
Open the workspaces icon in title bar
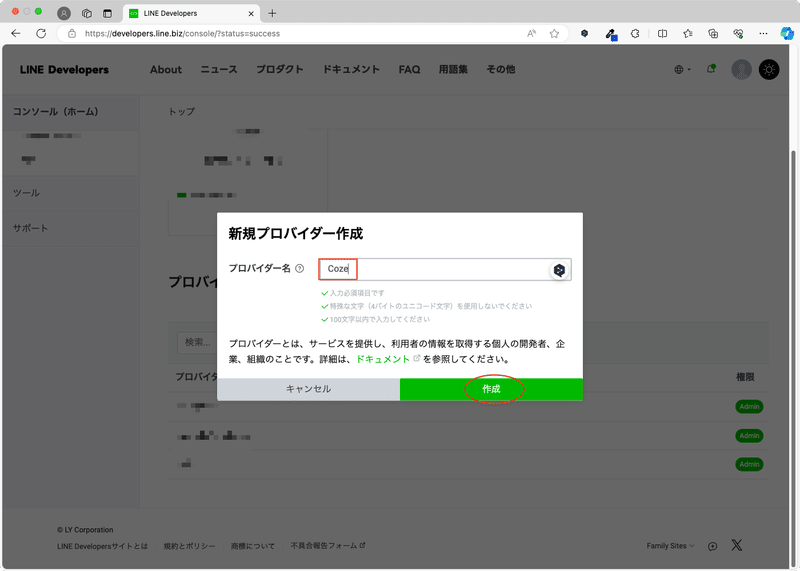pyautogui.click(x=87, y=13)
